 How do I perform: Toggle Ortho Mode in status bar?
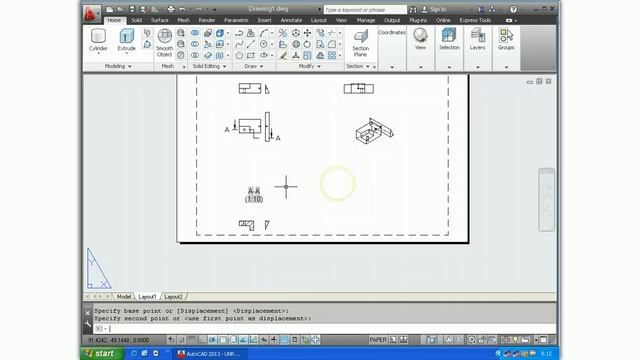202,340
